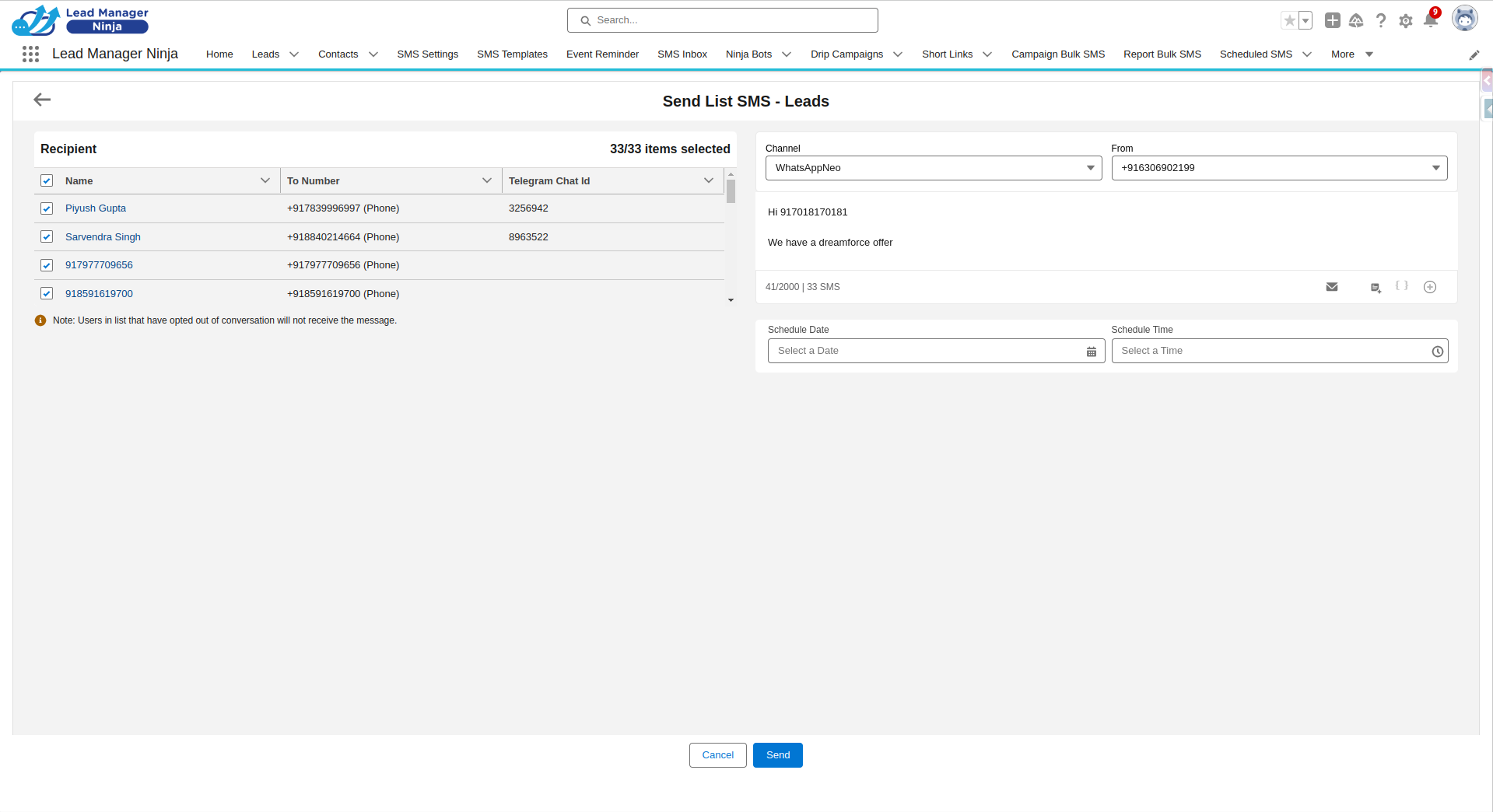
Task: Go to the Home tab
Action: tap(219, 54)
